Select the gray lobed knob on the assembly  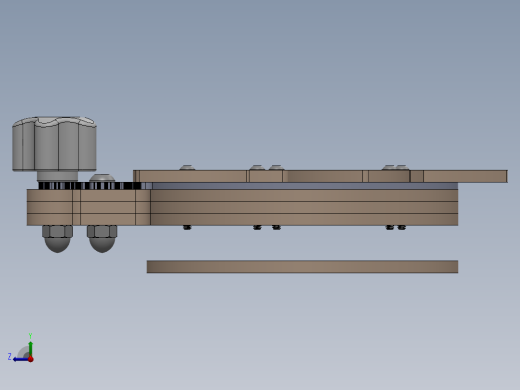54,144
